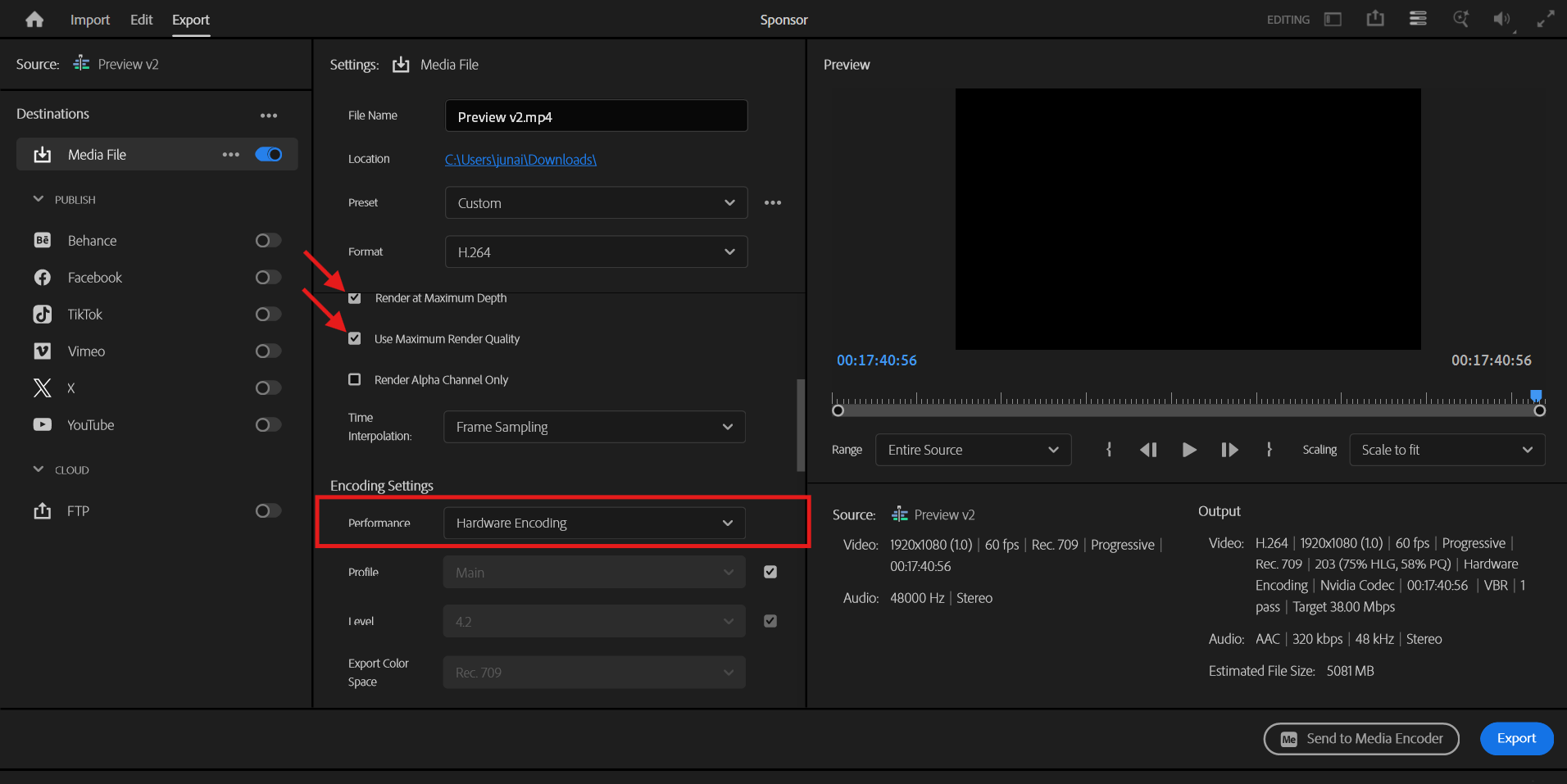Click the workspaces panel icon
The image size is (1567, 784).
(1333, 19)
